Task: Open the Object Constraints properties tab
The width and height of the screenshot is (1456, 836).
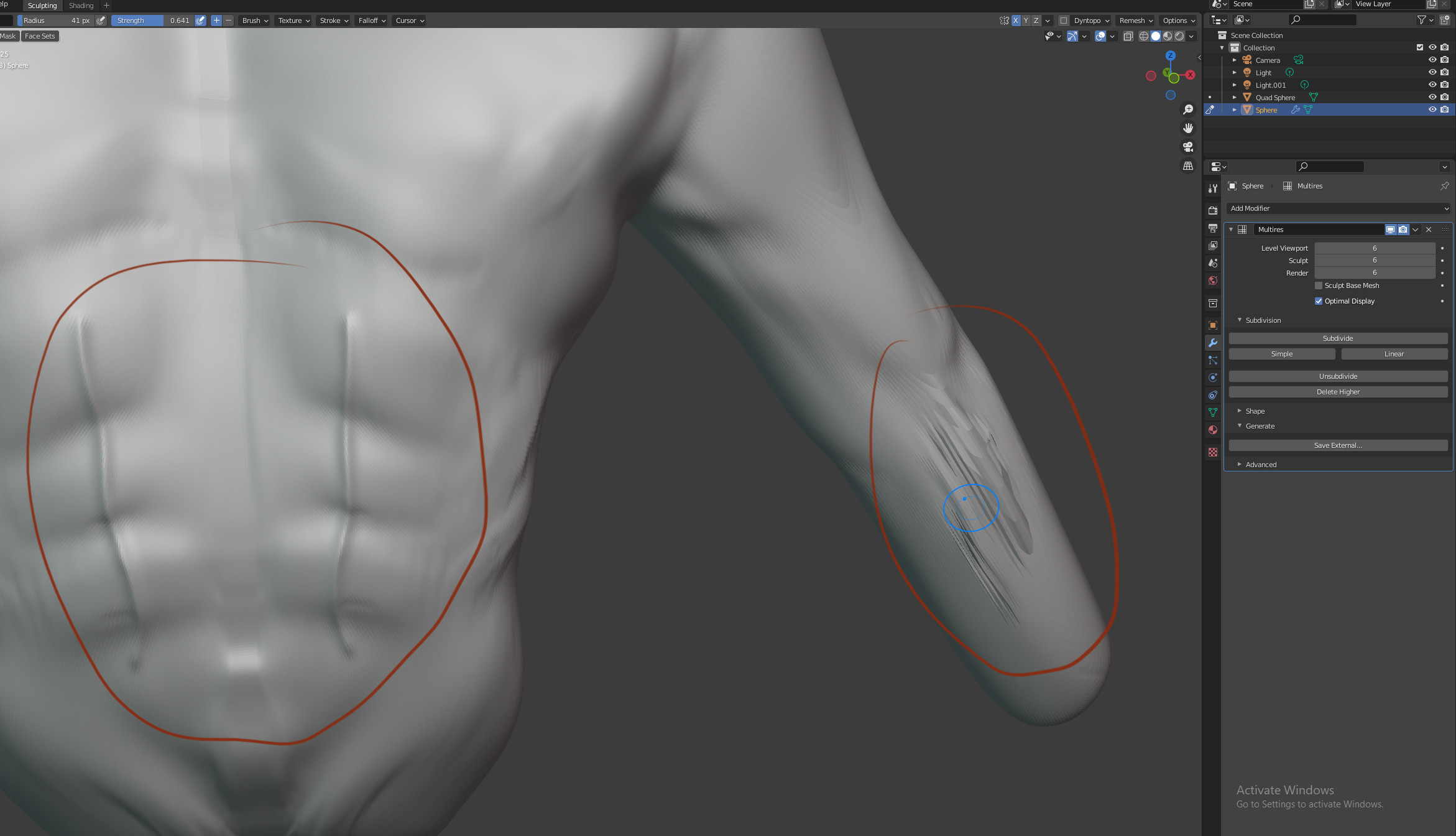Action: [1212, 395]
